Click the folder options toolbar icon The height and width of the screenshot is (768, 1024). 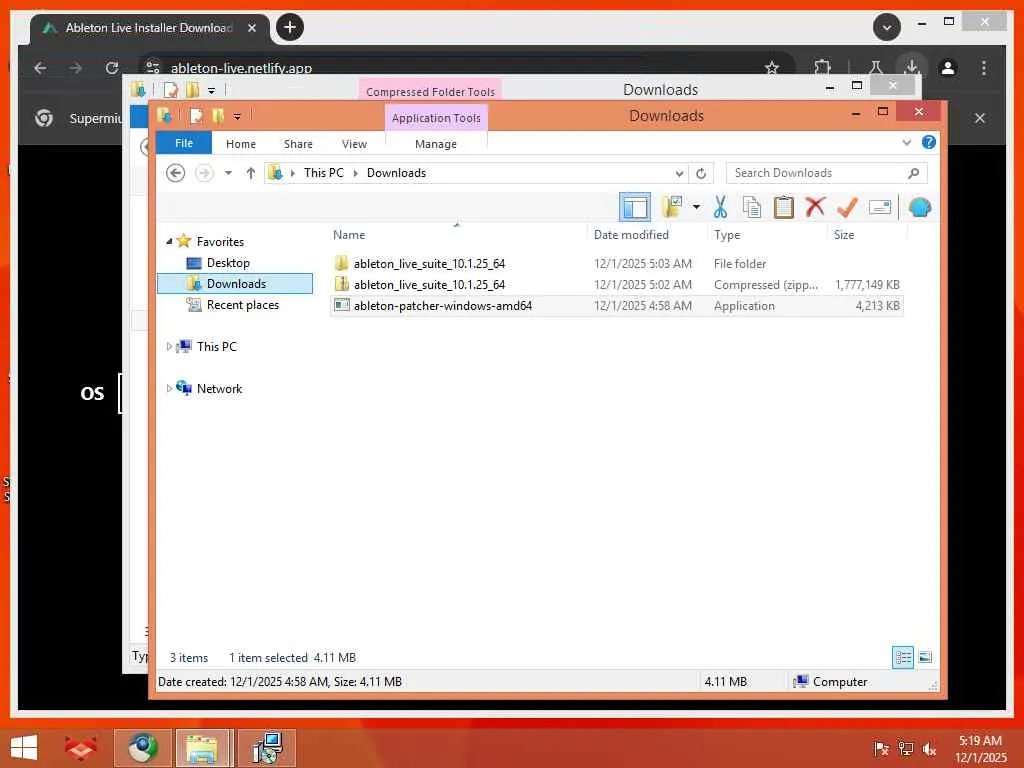click(671, 207)
